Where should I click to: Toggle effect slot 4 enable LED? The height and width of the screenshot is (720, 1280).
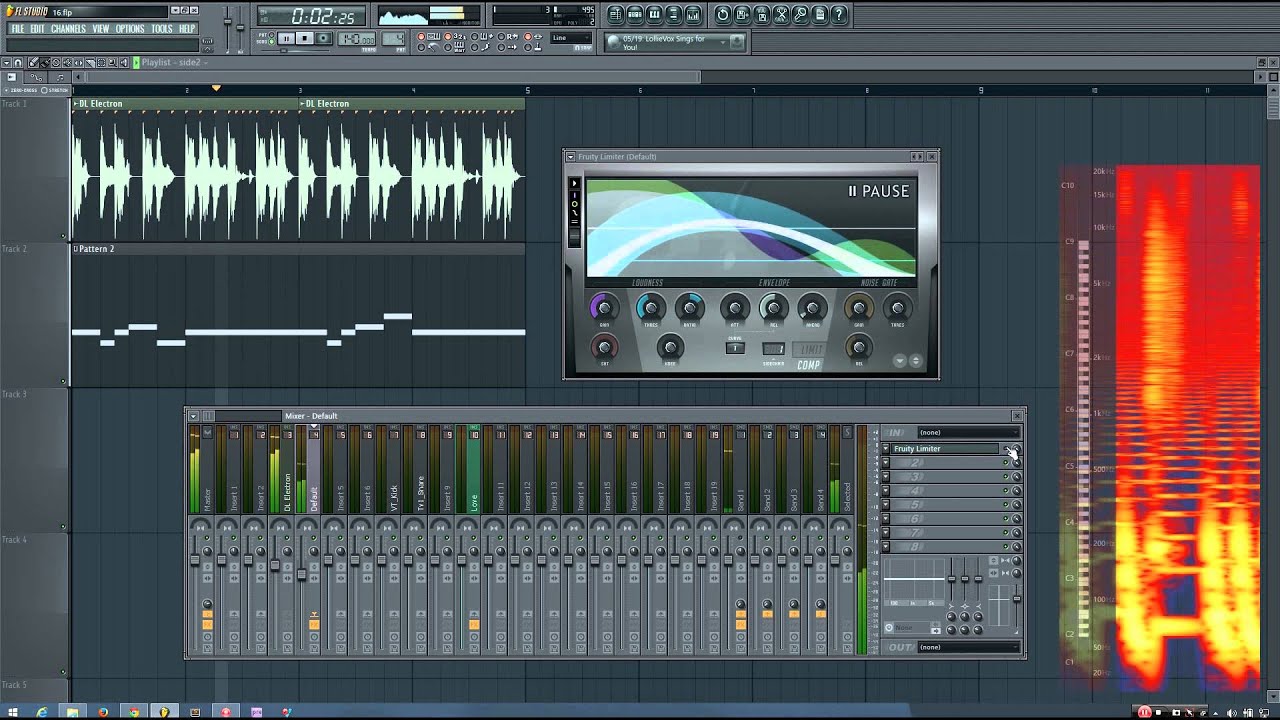(x=1006, y=491)
